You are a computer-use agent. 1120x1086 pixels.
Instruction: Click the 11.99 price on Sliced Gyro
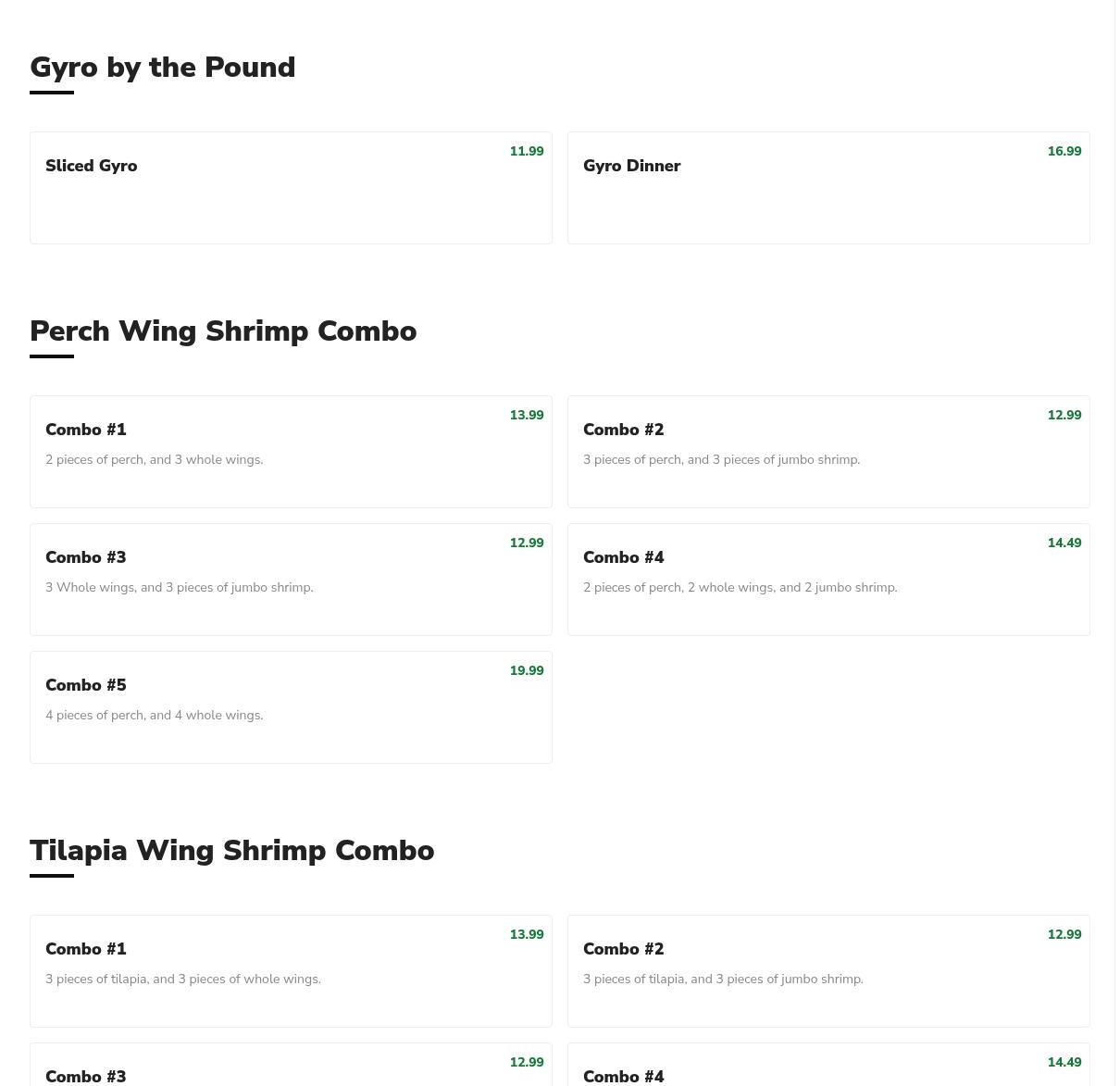click(x=527, y=152)
